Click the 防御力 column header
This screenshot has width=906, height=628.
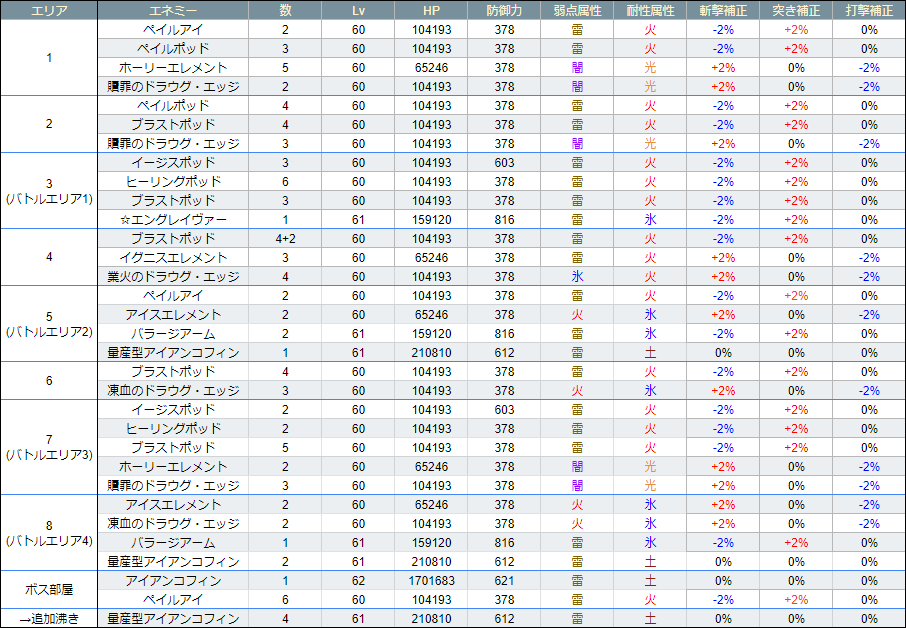[x=504, y=10]
